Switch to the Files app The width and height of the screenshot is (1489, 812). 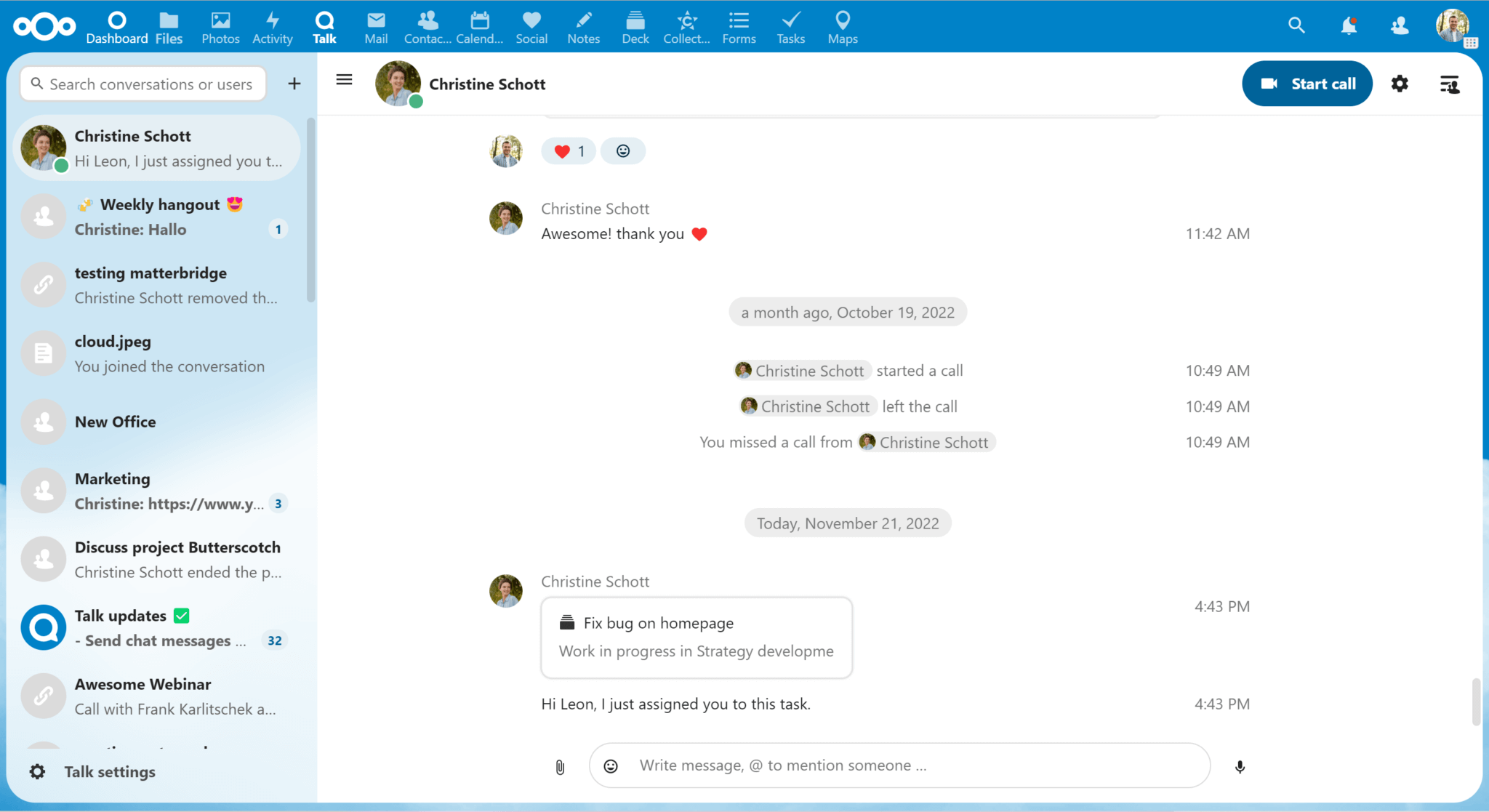[169, 27]
